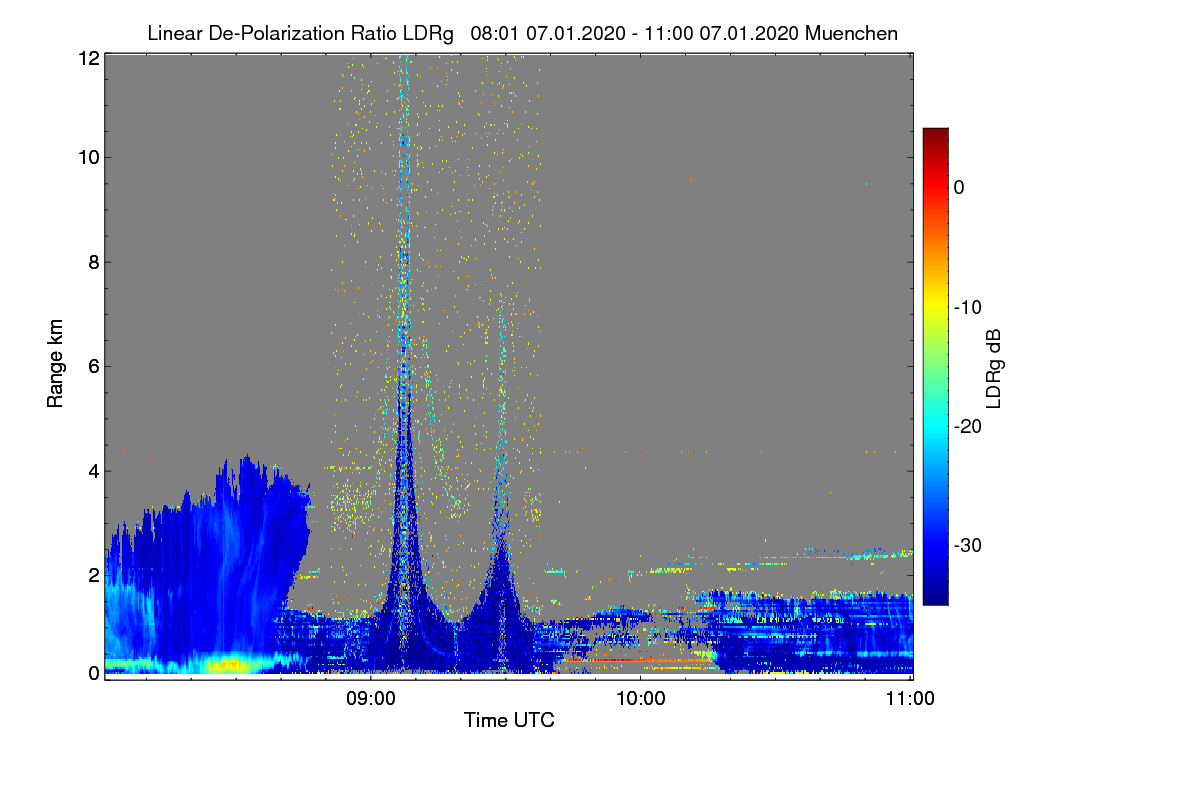1200x800 pixels.
Task: Click the colorbar '0' tick value
Action: tap(959, 187)
